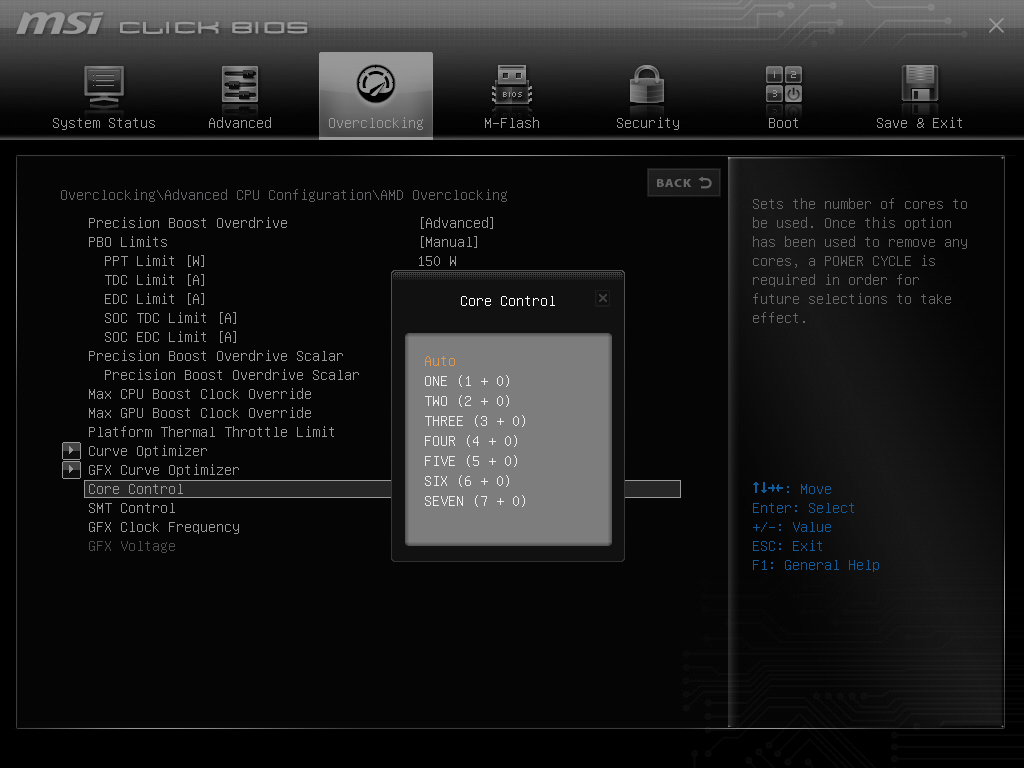Viewport: 1024px width, 768px height.
Task: Choose ONE (1 + 0) core option
Action: 467,381
